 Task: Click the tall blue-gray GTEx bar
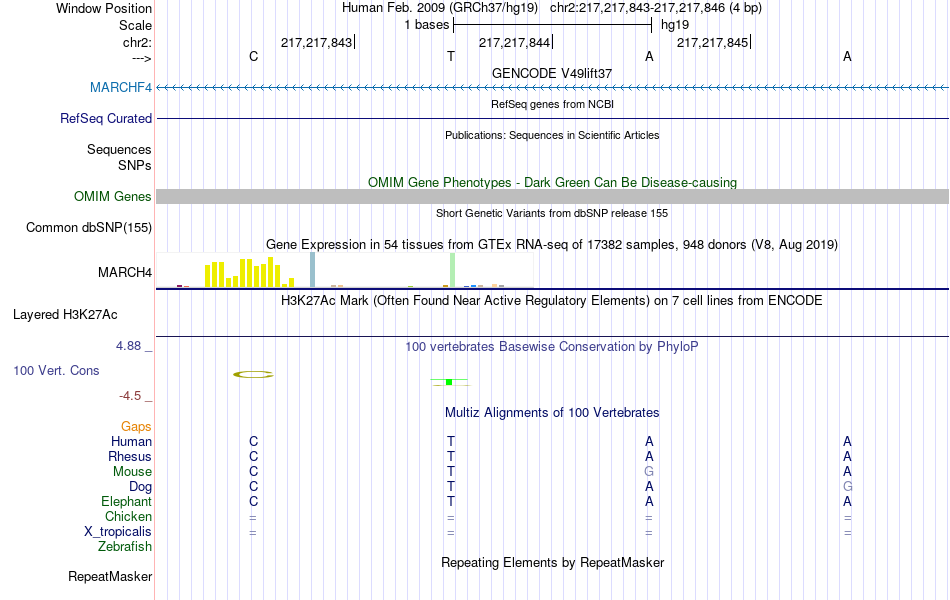coord(313,270)
